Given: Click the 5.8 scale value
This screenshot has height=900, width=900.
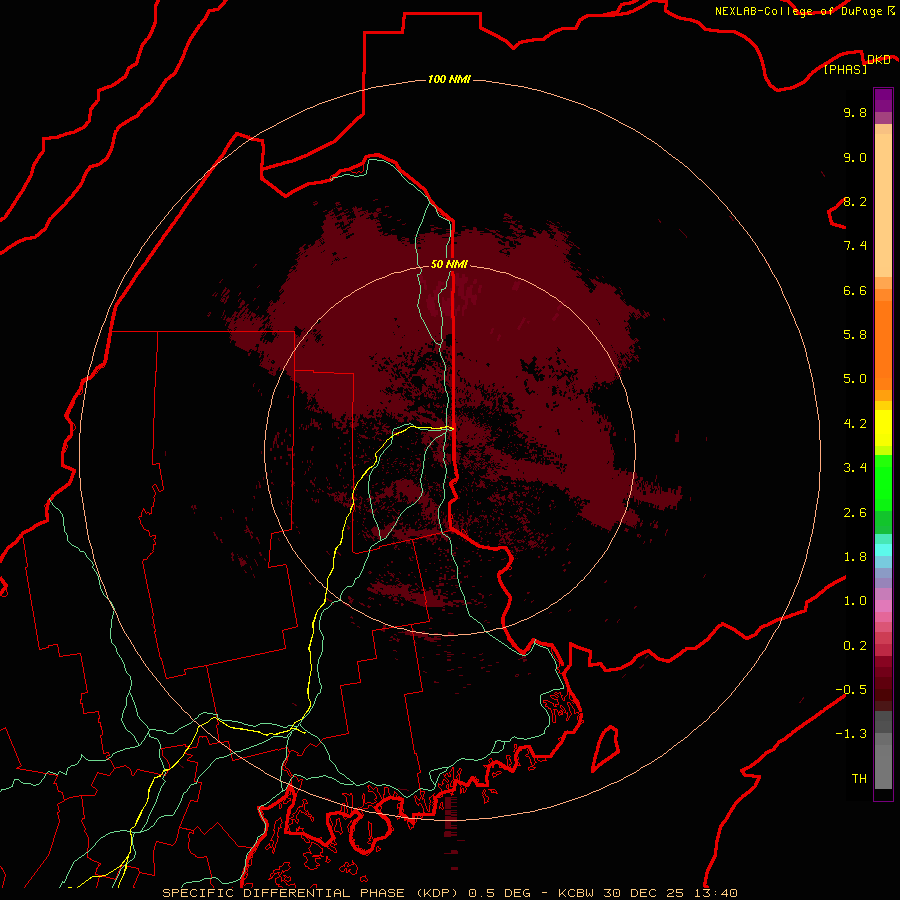Looking at the screenshot, I should coord(855,335).
